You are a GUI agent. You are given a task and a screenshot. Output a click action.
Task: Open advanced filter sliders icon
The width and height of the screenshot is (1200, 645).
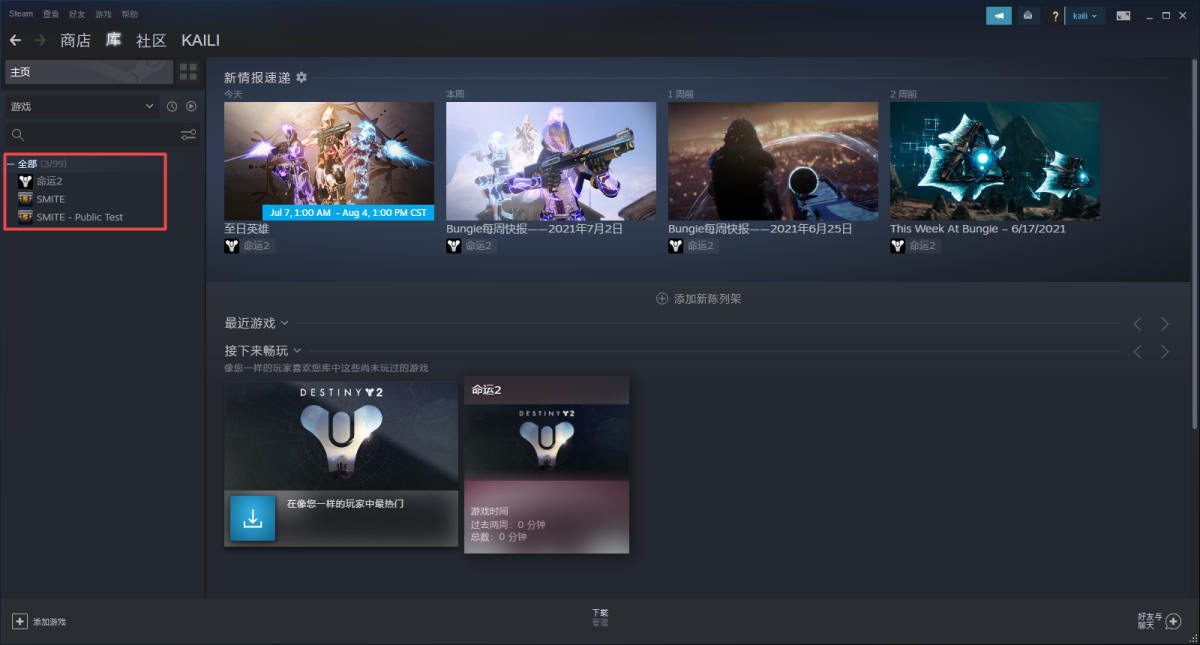188,135
